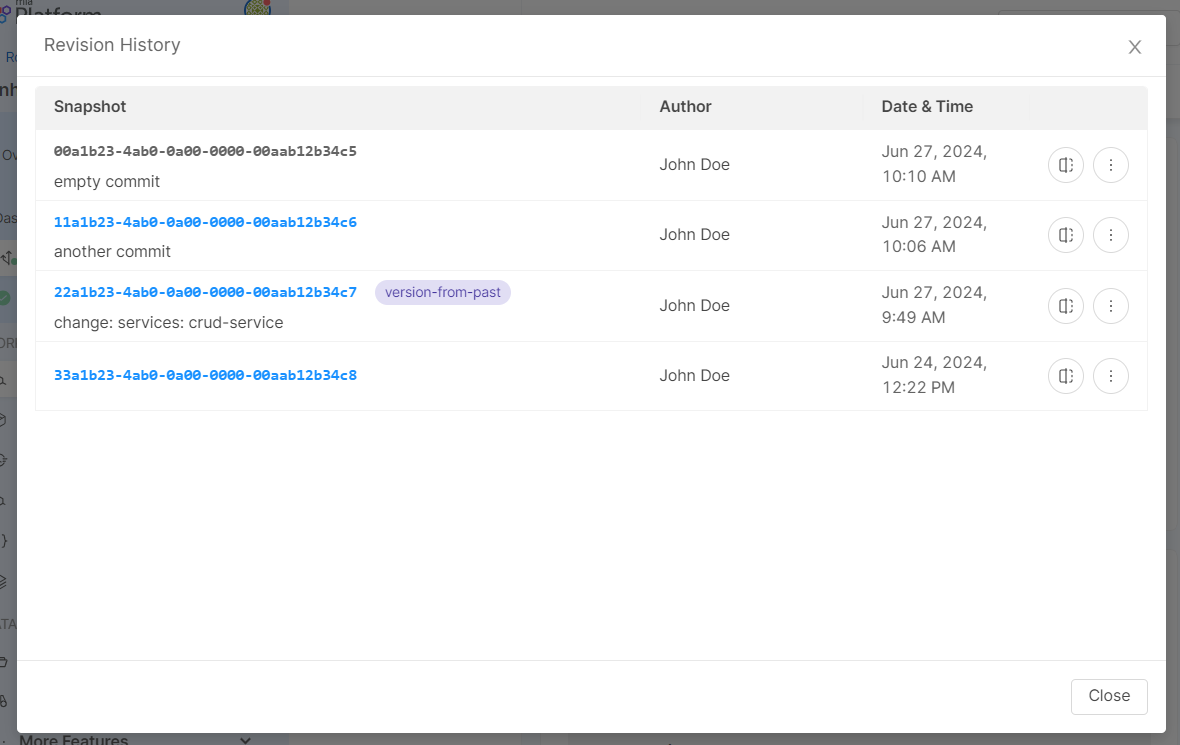Open diff comparison for the "another commit" snapshot
1180x745 pixels.
point(1065,235)
